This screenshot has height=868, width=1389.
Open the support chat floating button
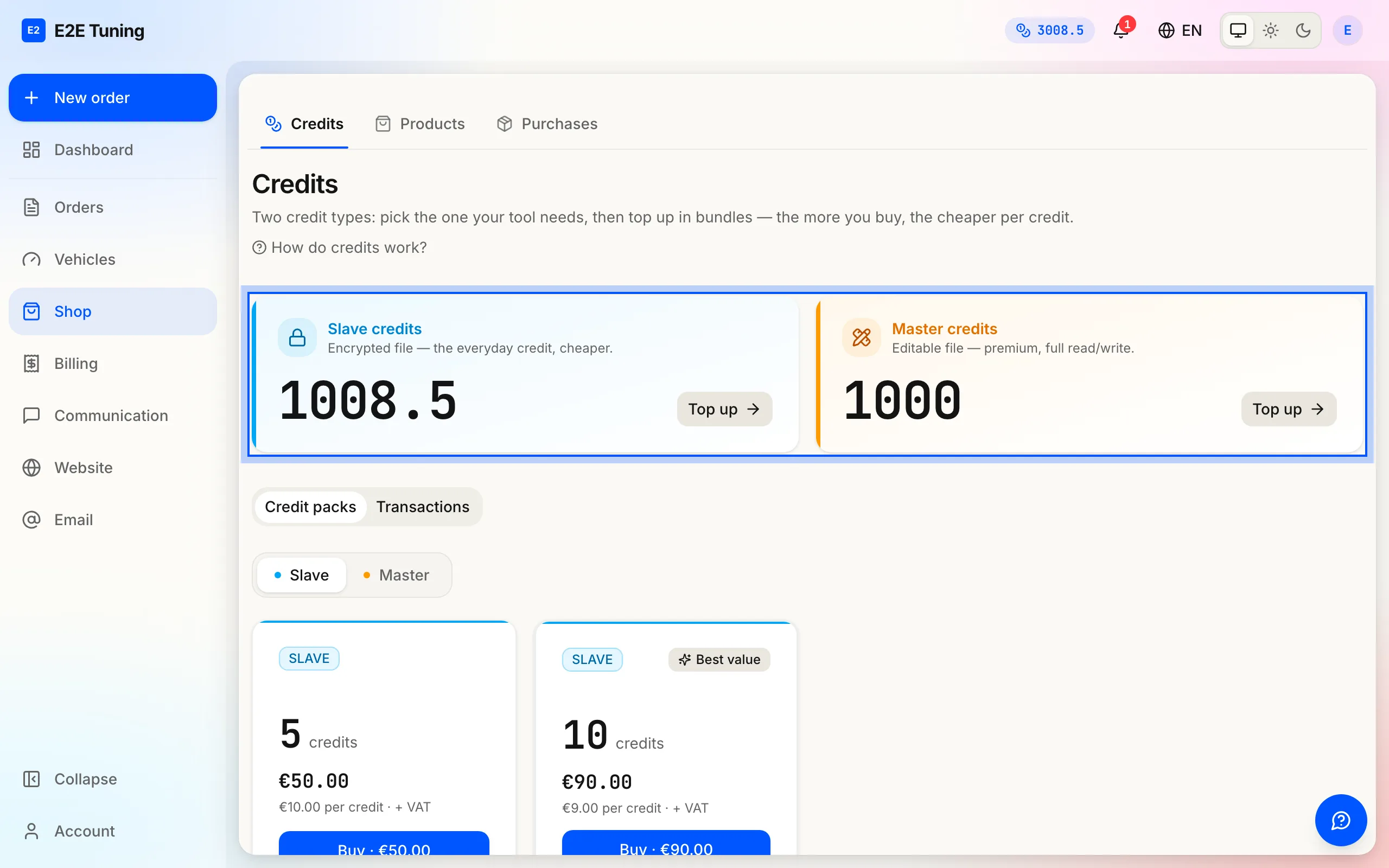point(1341,820)
